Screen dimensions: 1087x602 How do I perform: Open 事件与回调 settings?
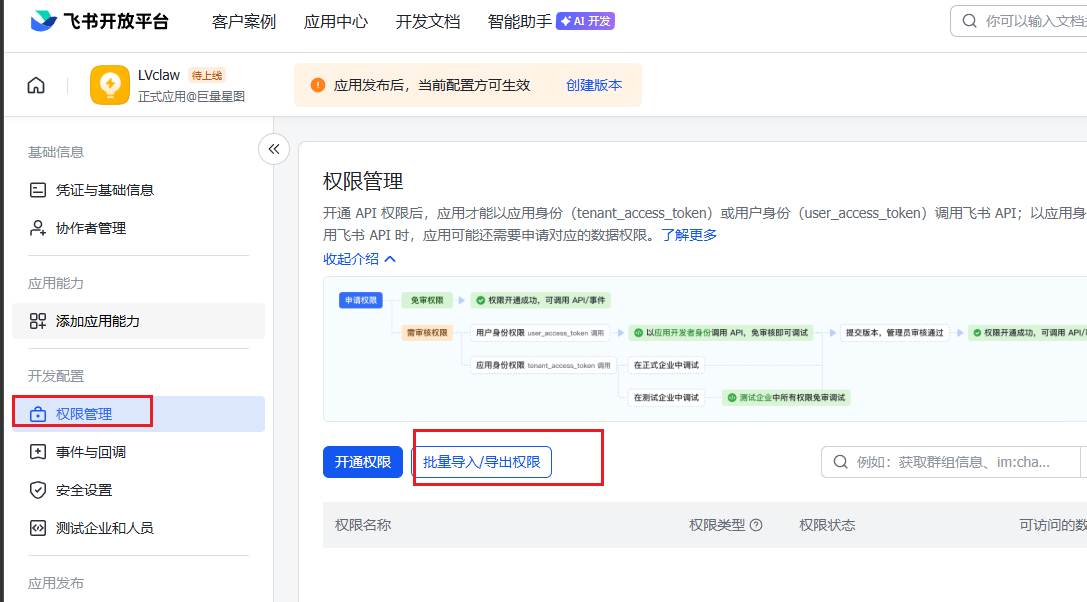(x=90, y=452)
